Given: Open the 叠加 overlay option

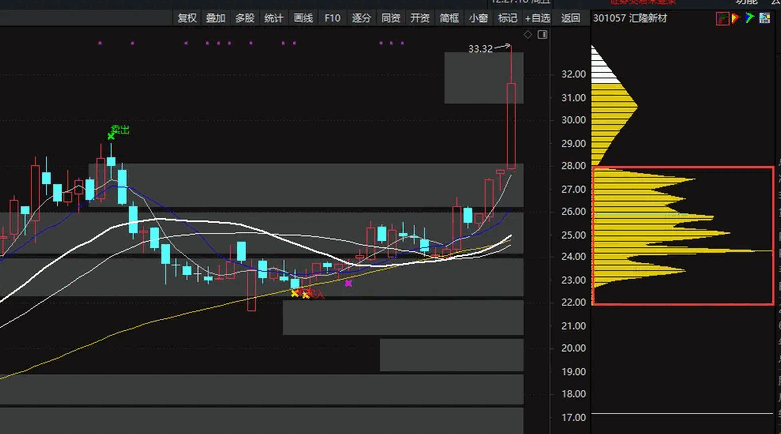Looking at the screenshot, I should click(x=216, y=18).
